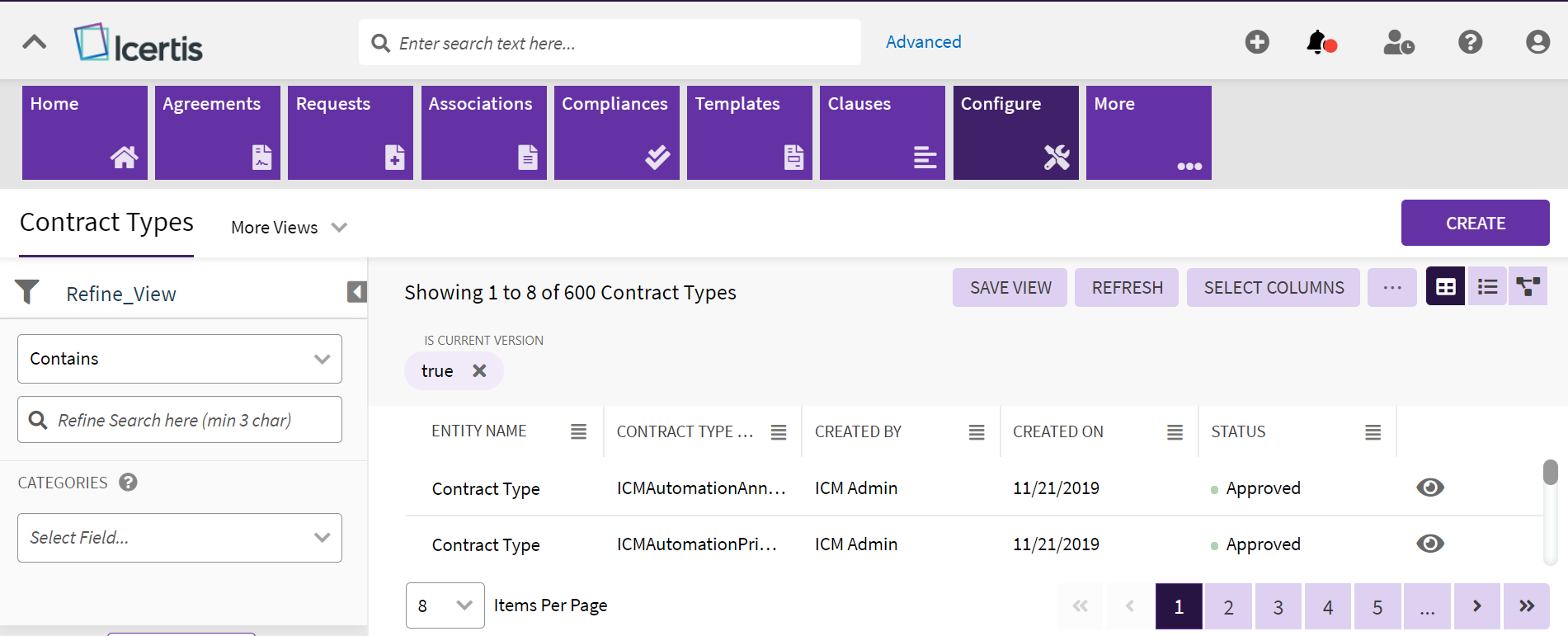Screen dimensions: 1568x636
Task: Open the Select Field categories dropdown
Action: pos(180,538)
